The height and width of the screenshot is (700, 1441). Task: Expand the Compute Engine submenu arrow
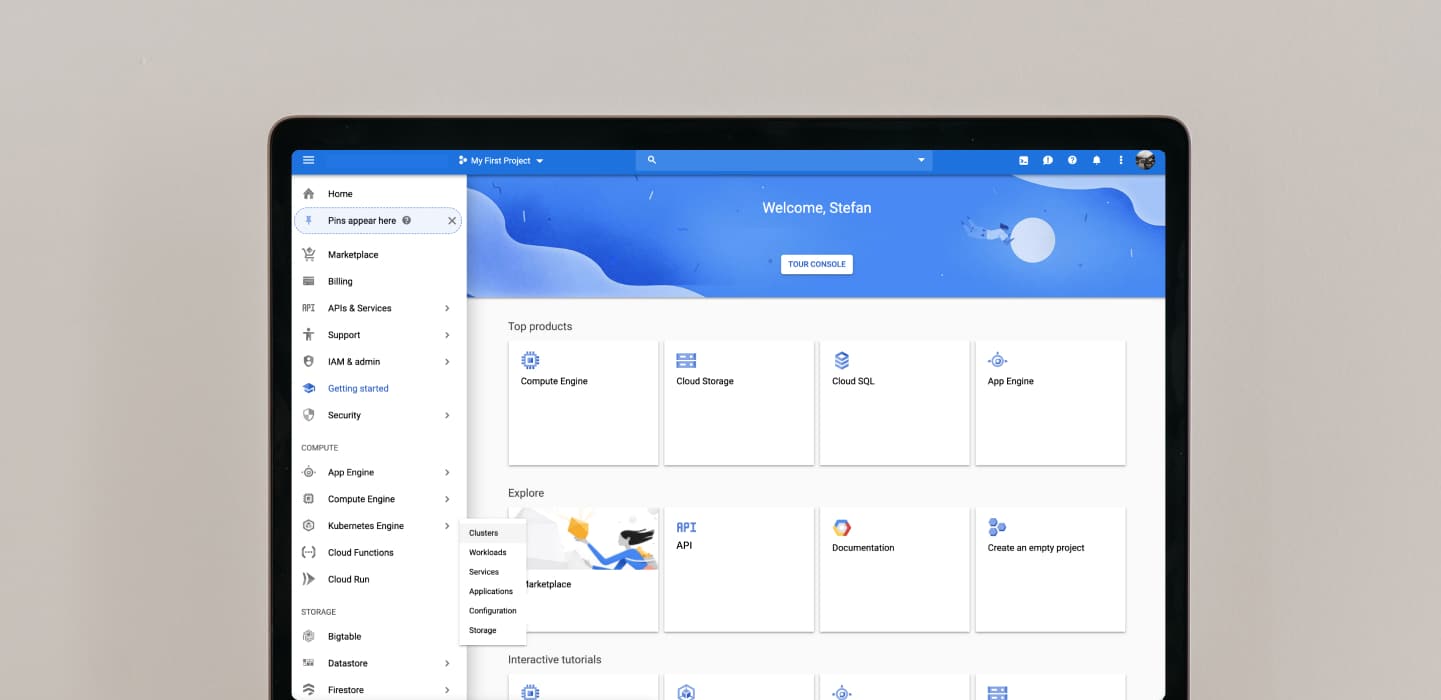click(x=447, y=499)
